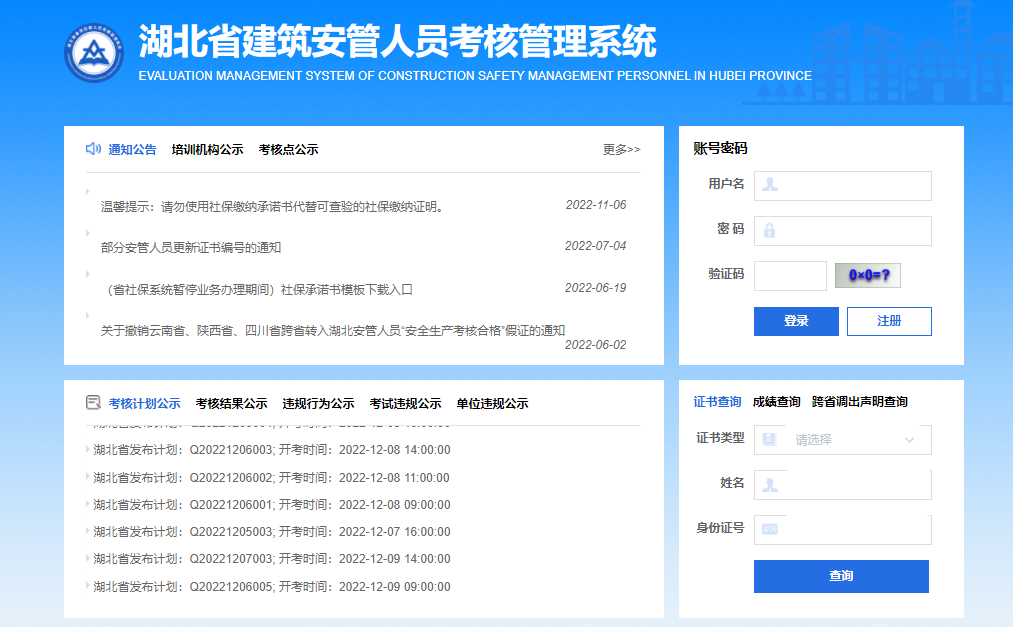Screen dimensions: 1013x627
Task: Click the date 2022-11-06
Action: 596,205
